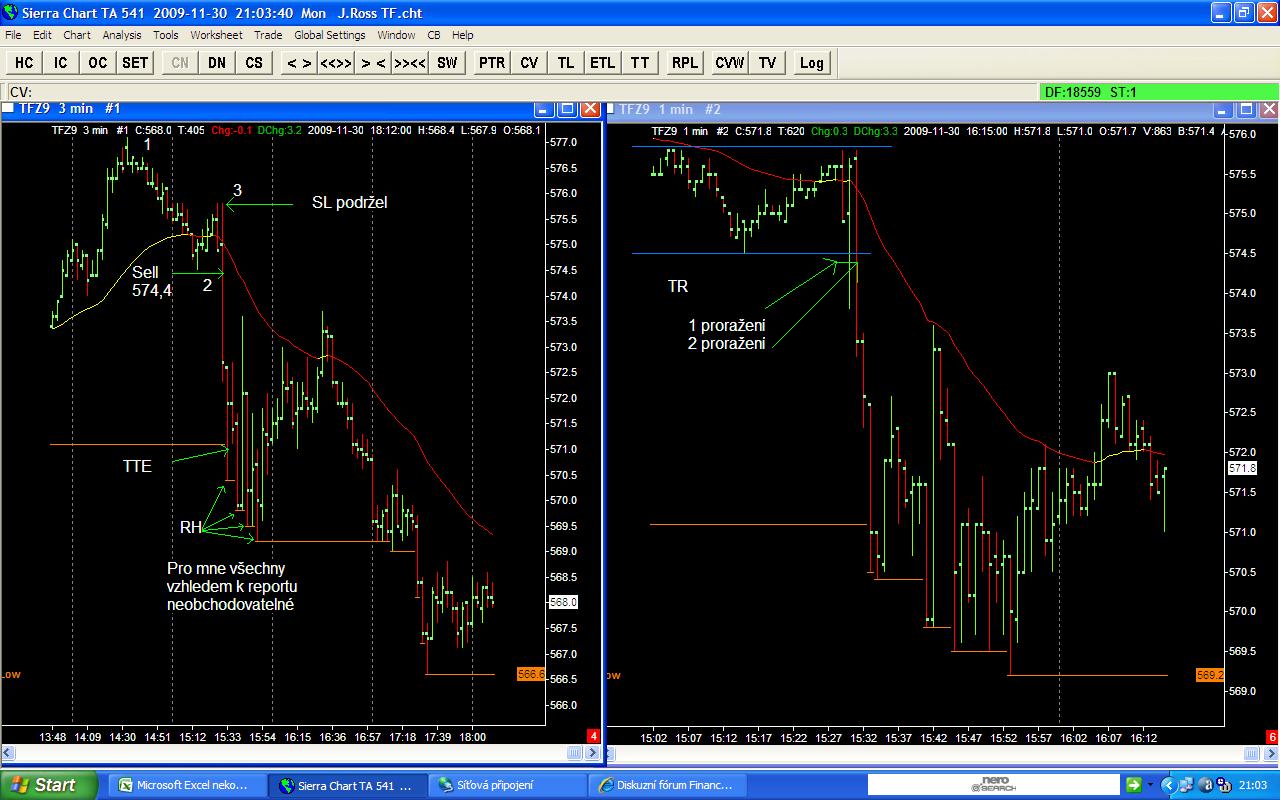1280x800 pixels.
Task: Open the Help menu
Action: tap(463, 35)
